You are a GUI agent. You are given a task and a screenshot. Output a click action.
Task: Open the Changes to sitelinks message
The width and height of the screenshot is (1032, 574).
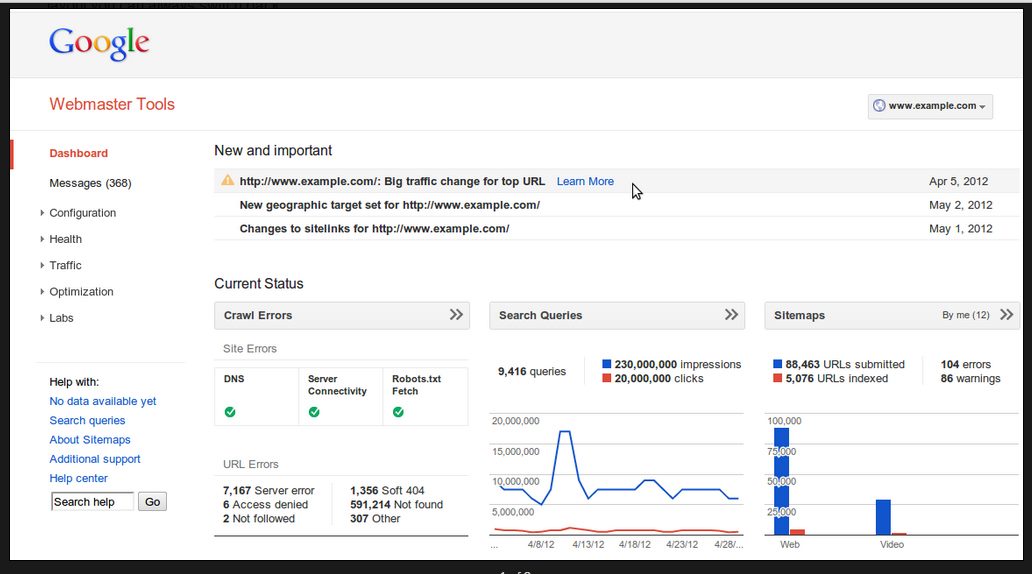coord(374,229)
